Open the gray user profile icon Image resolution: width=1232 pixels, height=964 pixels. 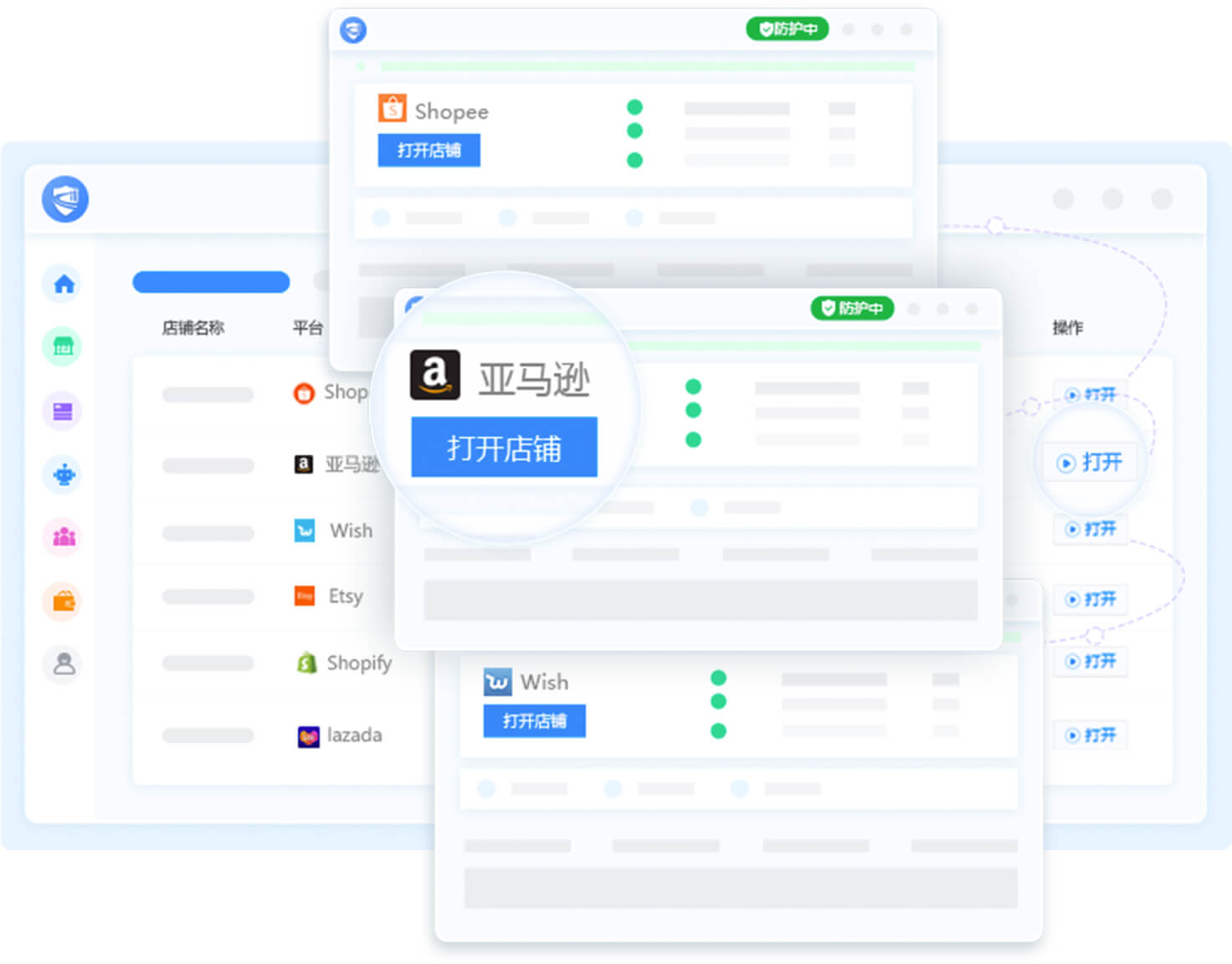click(x=64, y=664)
